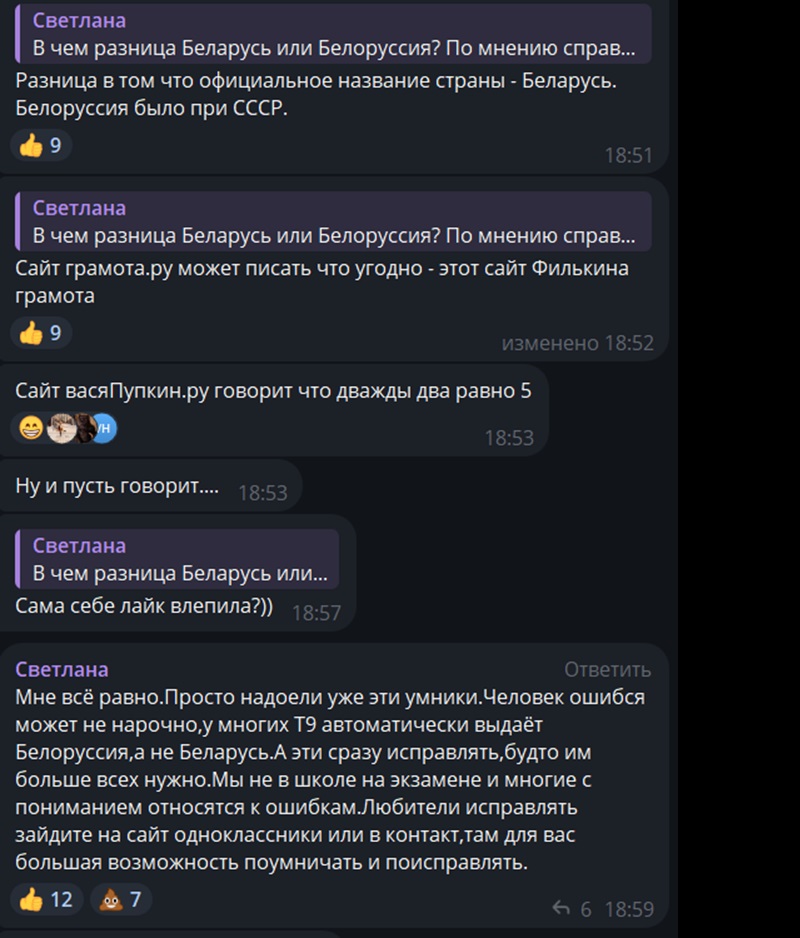
Task: Open quoted message above Сайт грамота.ру reply
Action: (333, 221)
